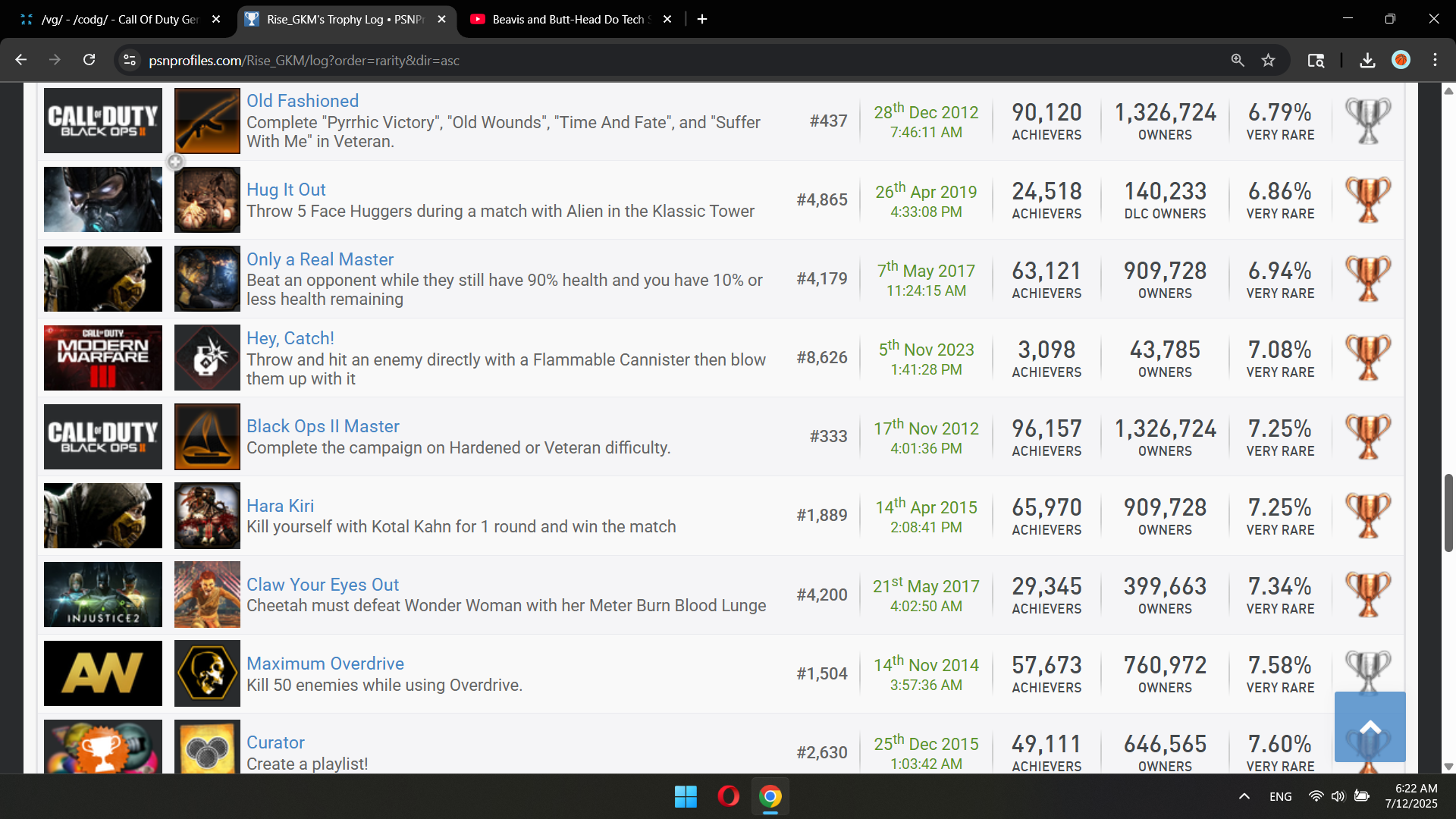This screenshot has height=819, width=1456.
Task: Click the Only a Real Master trophy image
Action: 207,278
